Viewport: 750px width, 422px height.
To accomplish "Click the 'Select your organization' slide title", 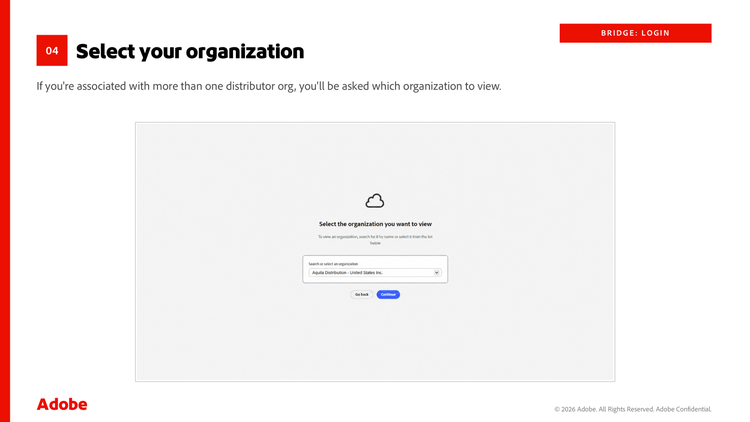I will pyautogui.click(x=190, y=51).
